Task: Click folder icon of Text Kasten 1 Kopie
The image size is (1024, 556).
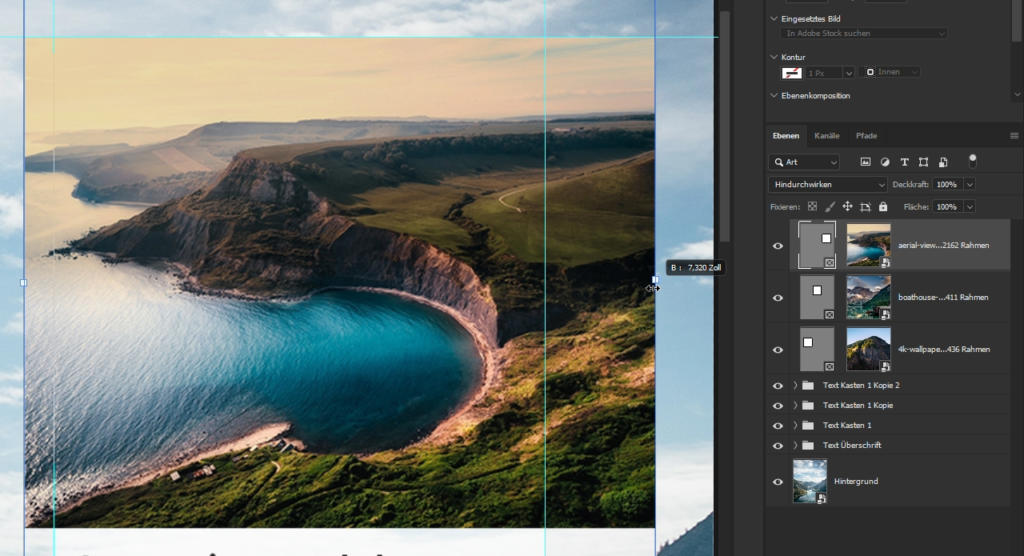Action: [808, 406]
